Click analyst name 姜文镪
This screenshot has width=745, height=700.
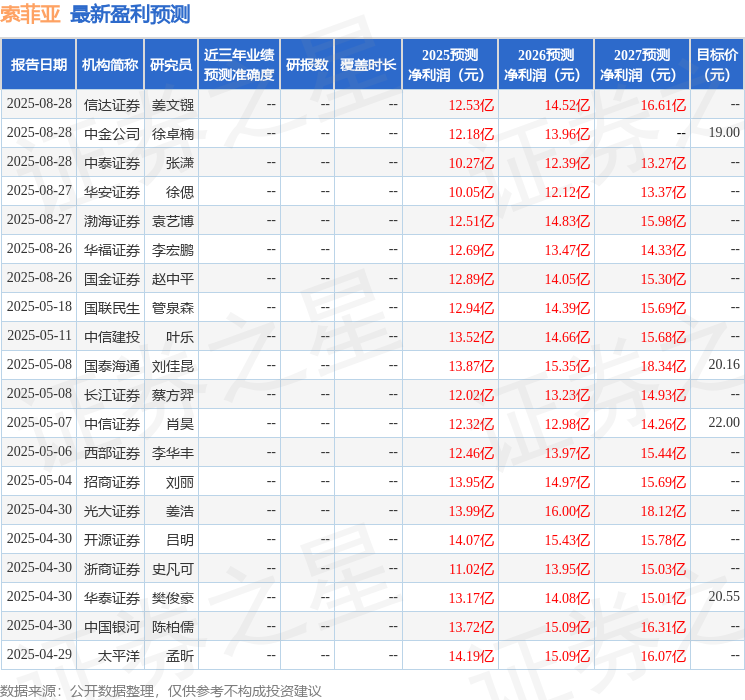pyautogui.click(x=173, y=105)
